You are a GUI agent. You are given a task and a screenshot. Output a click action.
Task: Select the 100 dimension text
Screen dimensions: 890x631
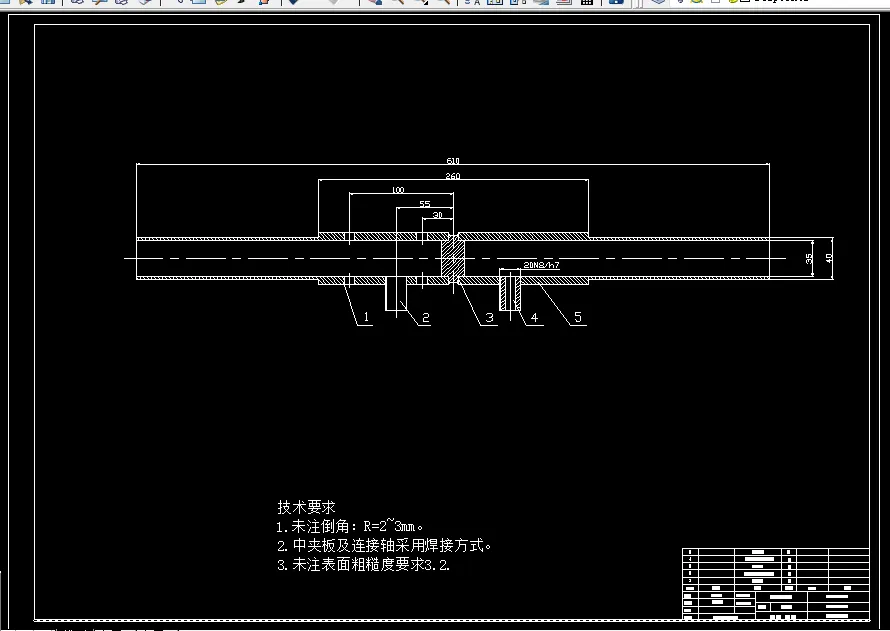[398, 190]
